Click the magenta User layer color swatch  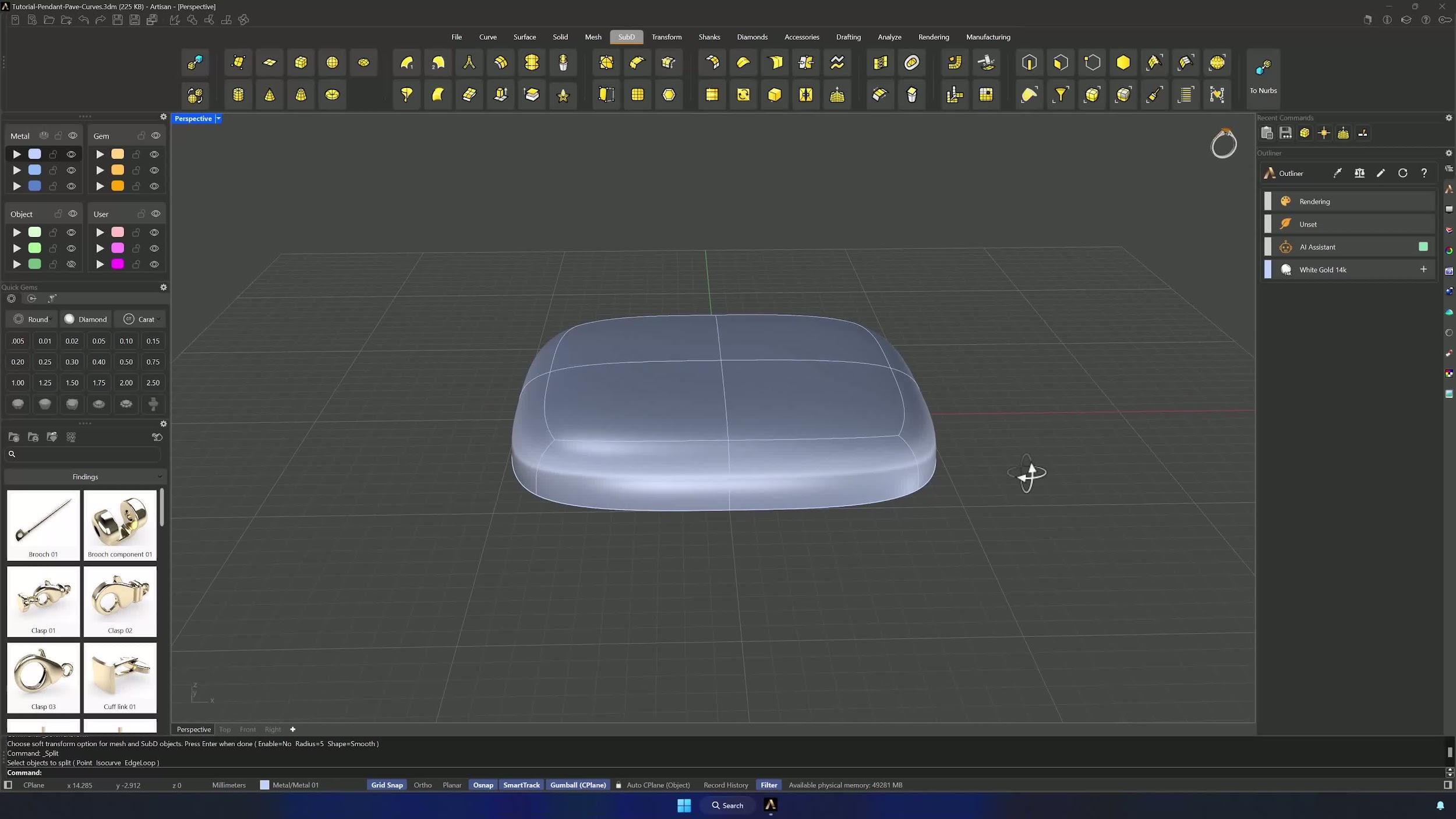(118, 264)
